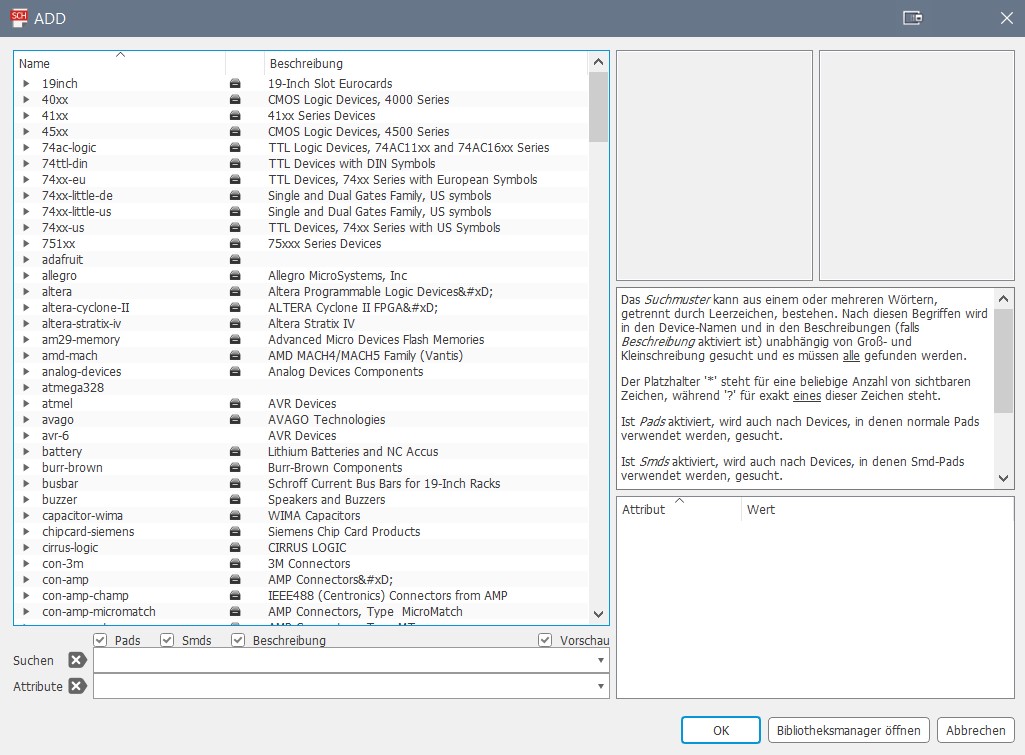Select '41xx Series Devices' description text
This screenshot has height=755, width=1025.
(x=322, y=116)
